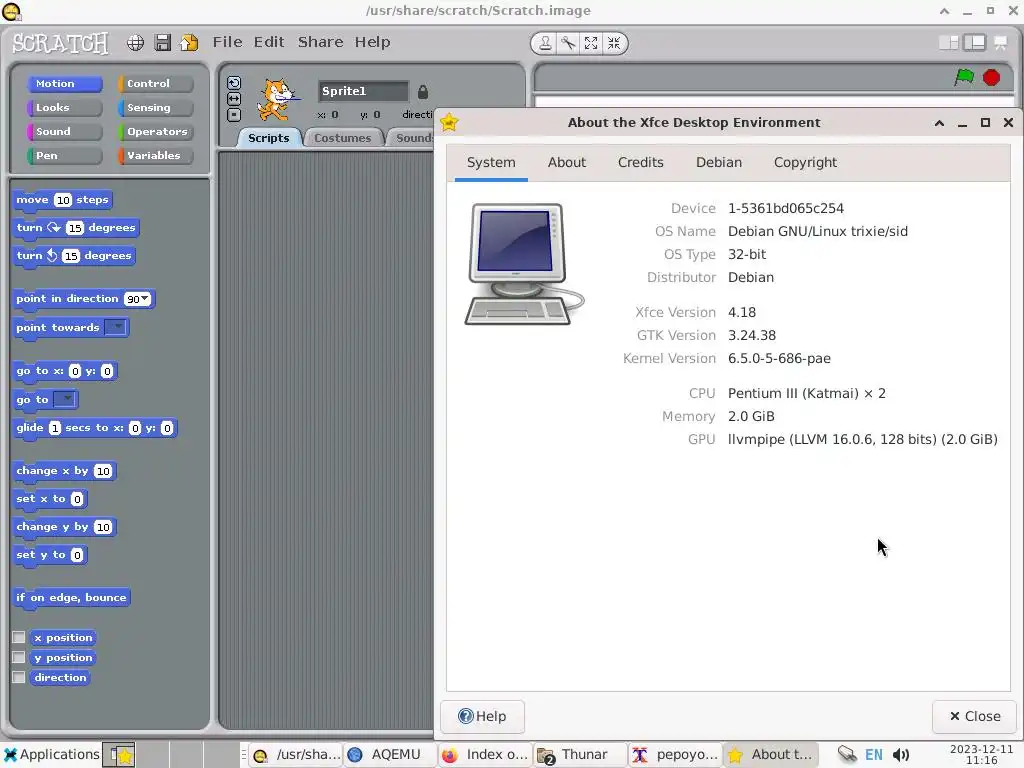Toggle the sprite drag lock icon
The image size is (1024, 768).
[x=423, y=92]
